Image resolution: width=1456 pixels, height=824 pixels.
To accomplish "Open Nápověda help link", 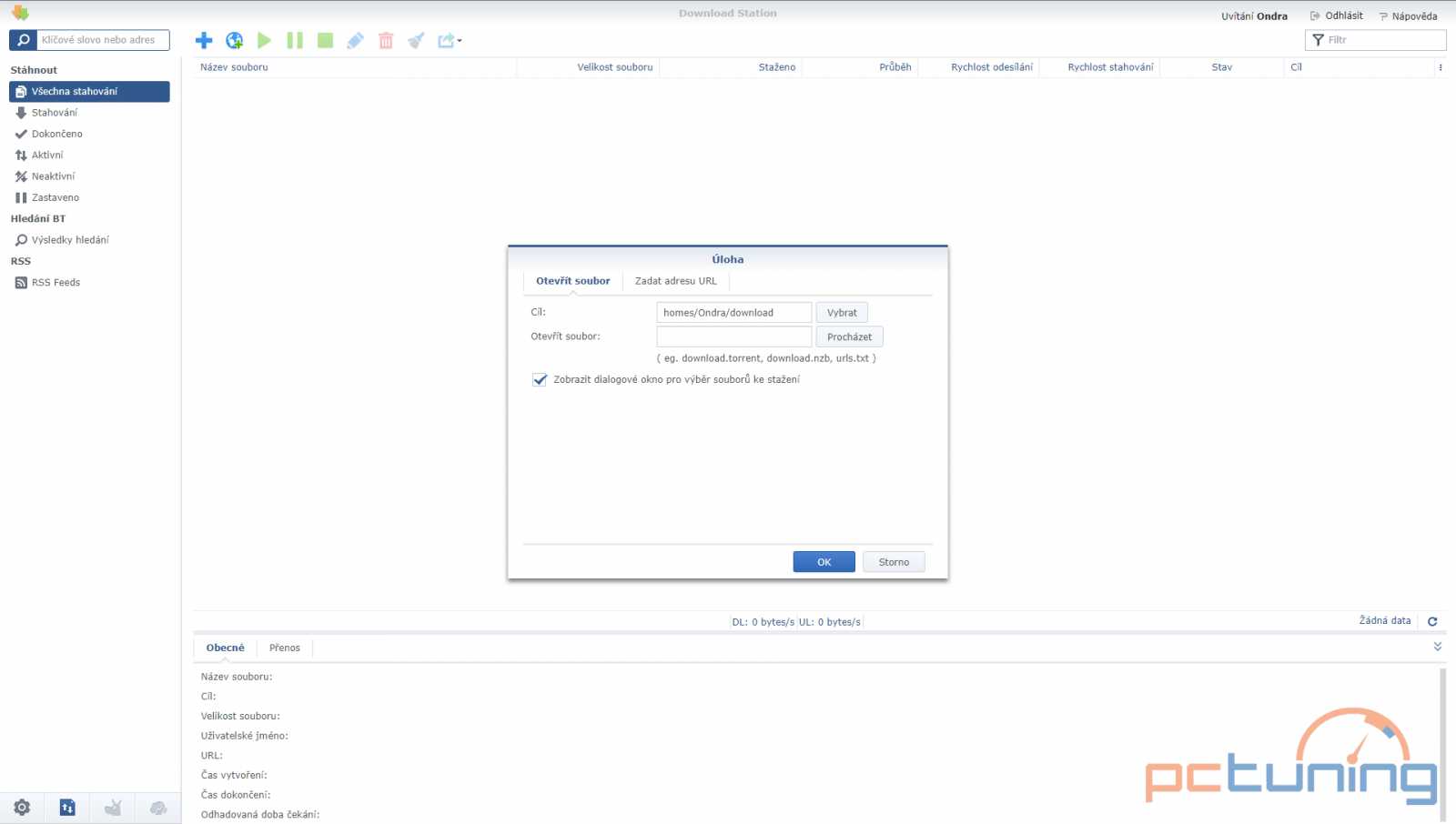I will [x=1408, y=16].
